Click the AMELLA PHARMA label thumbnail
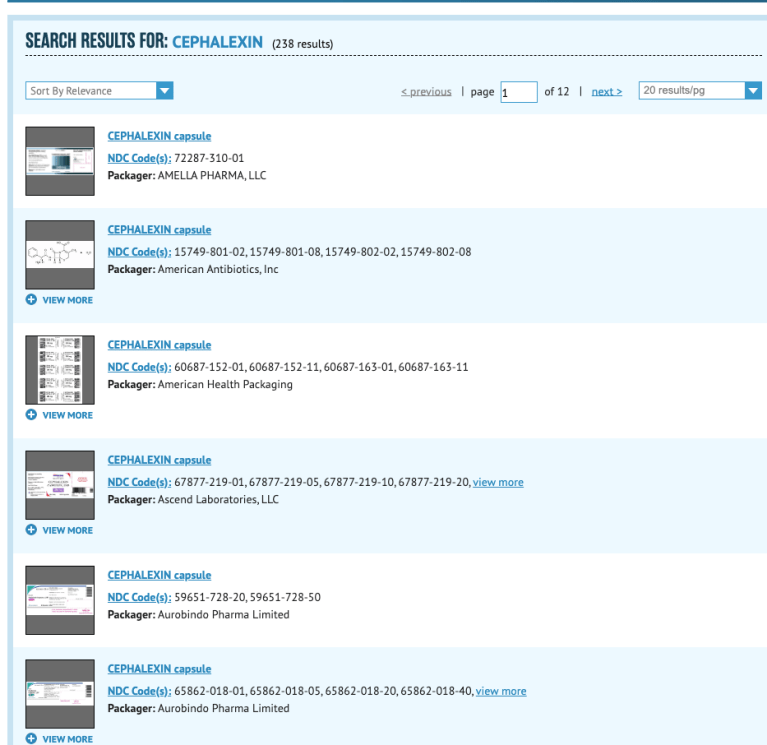This screenshot has height=745, width=767. [59, 161]
